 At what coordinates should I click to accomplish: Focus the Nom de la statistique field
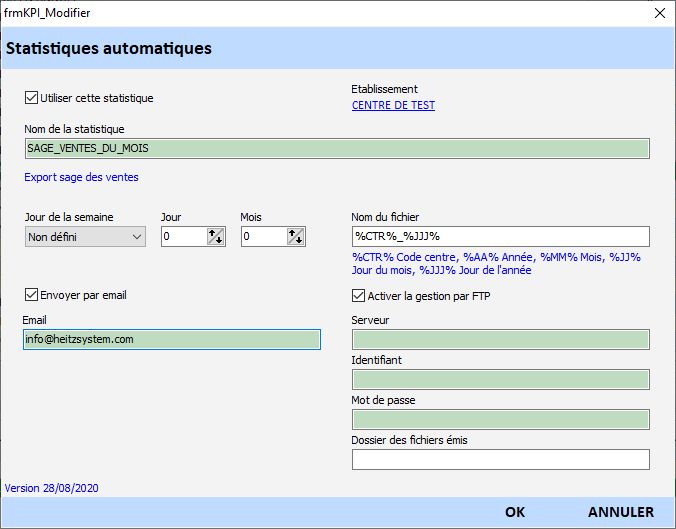[337, 148]
